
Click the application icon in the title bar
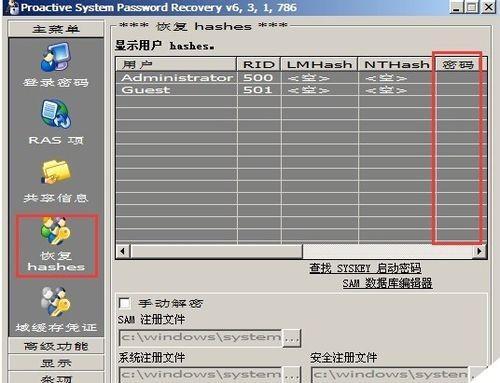click(x=13, y=7)
